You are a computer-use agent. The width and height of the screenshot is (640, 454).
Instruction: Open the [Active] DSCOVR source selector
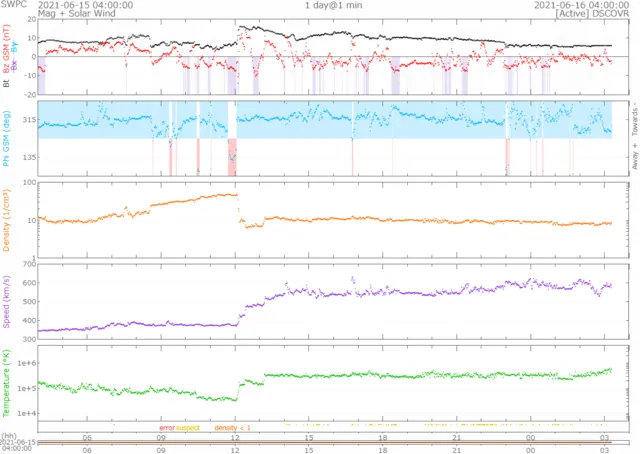590,14
